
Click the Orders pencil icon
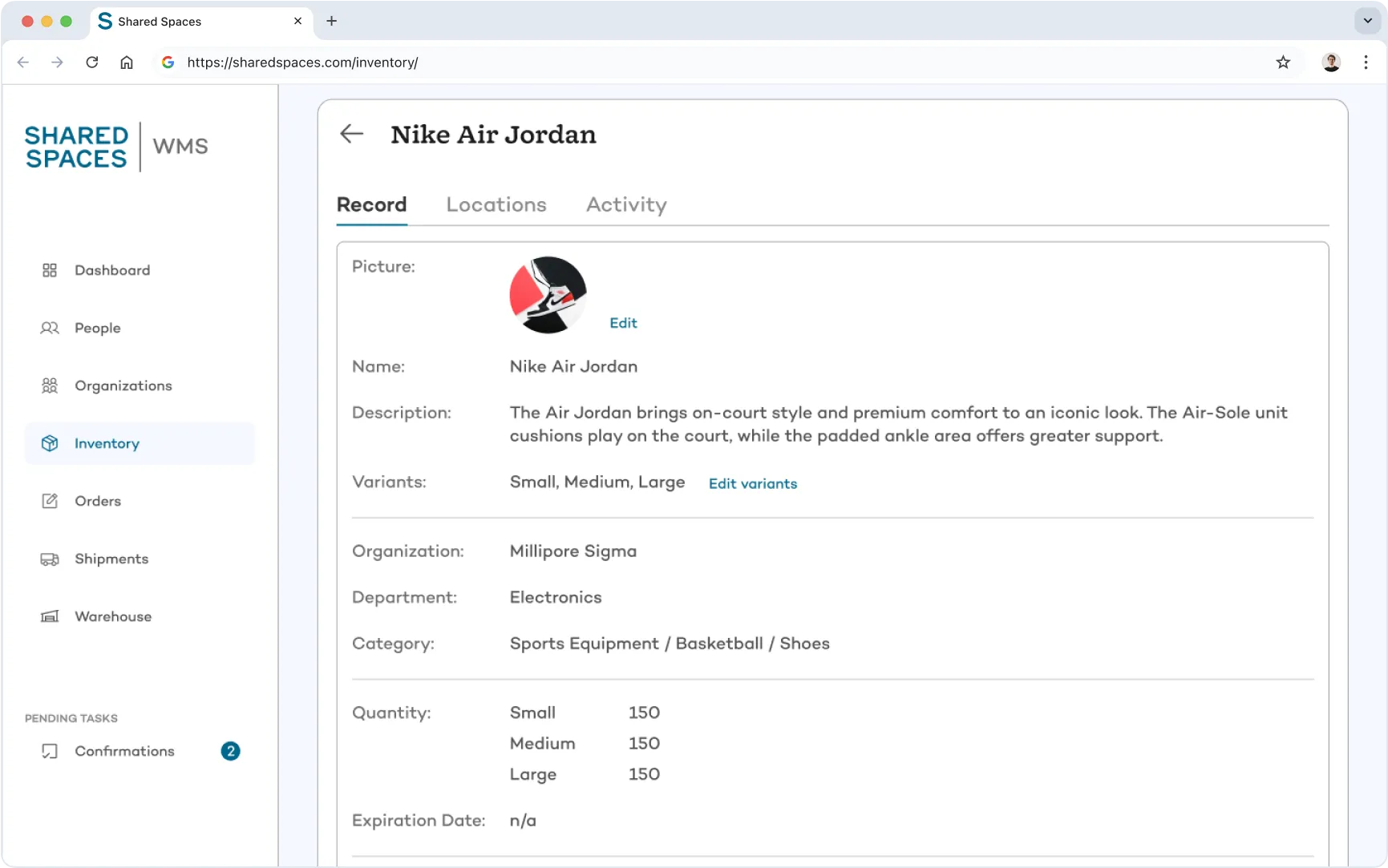coord(50,501)
